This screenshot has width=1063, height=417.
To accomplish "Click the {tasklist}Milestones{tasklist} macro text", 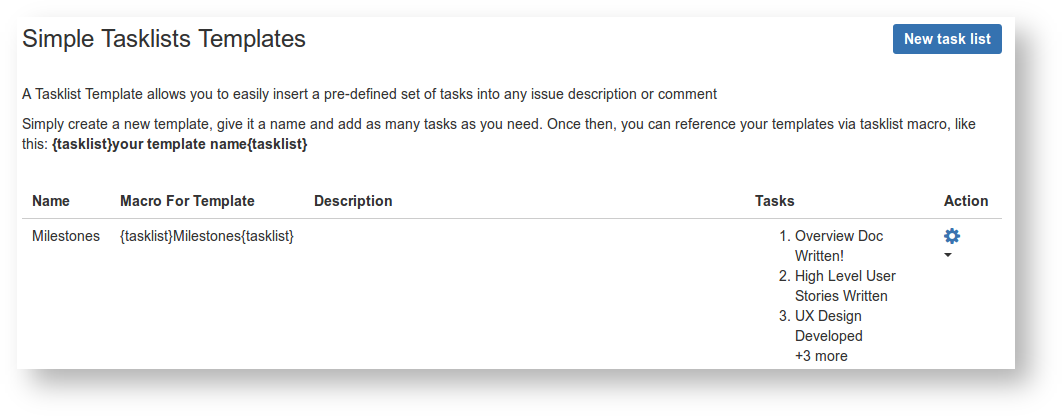I will [207, 236].
